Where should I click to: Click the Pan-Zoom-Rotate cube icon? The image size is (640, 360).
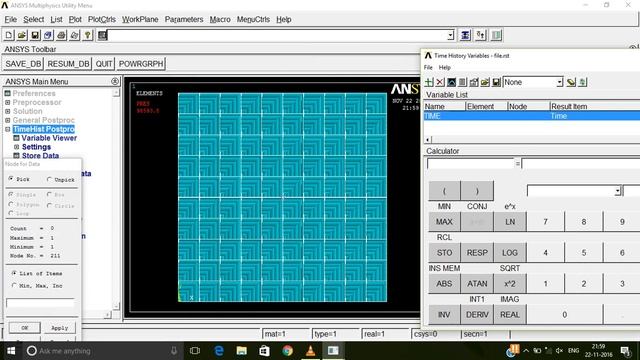tap(48, 35)
